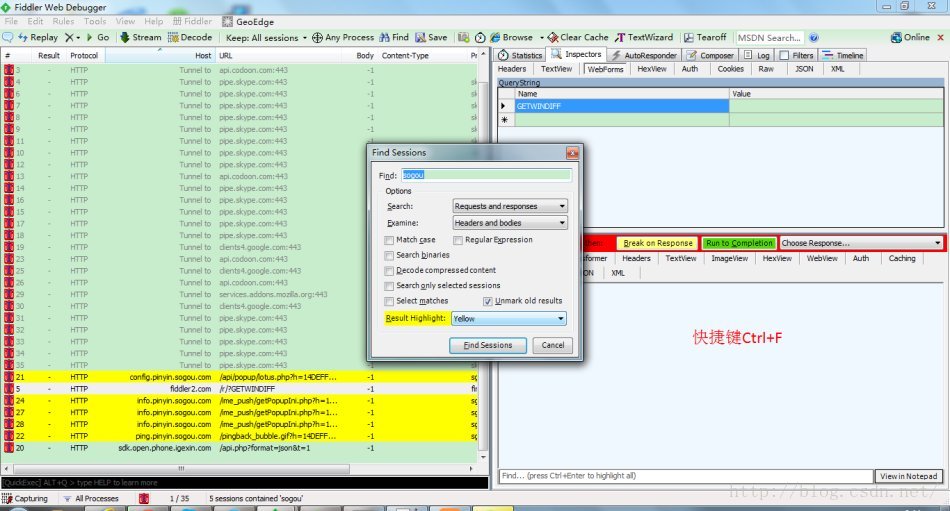Toggle the Decode toolbar icon

coord(173,38)
